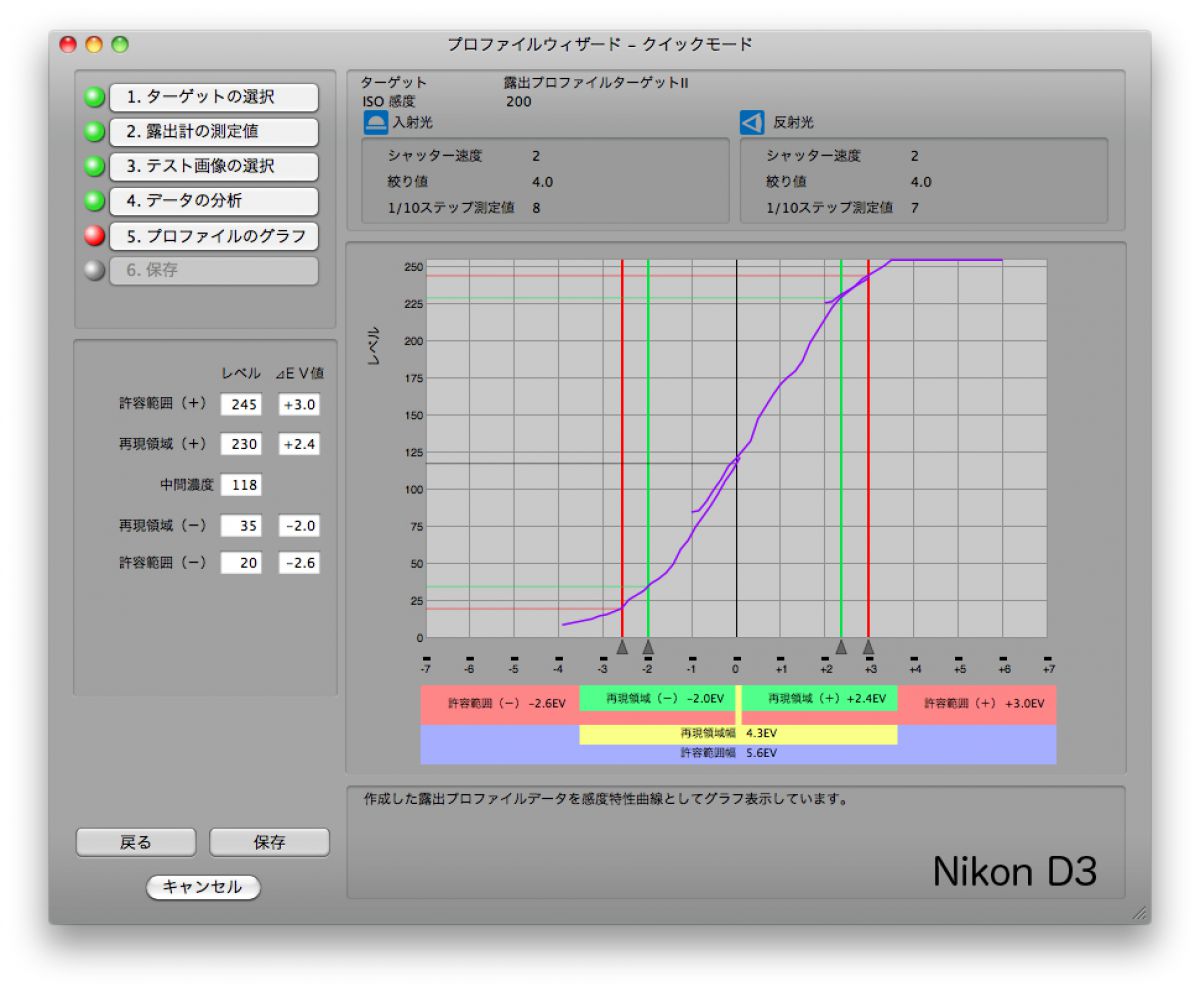Select the slider marker at +3 EV

pos(868,648)
